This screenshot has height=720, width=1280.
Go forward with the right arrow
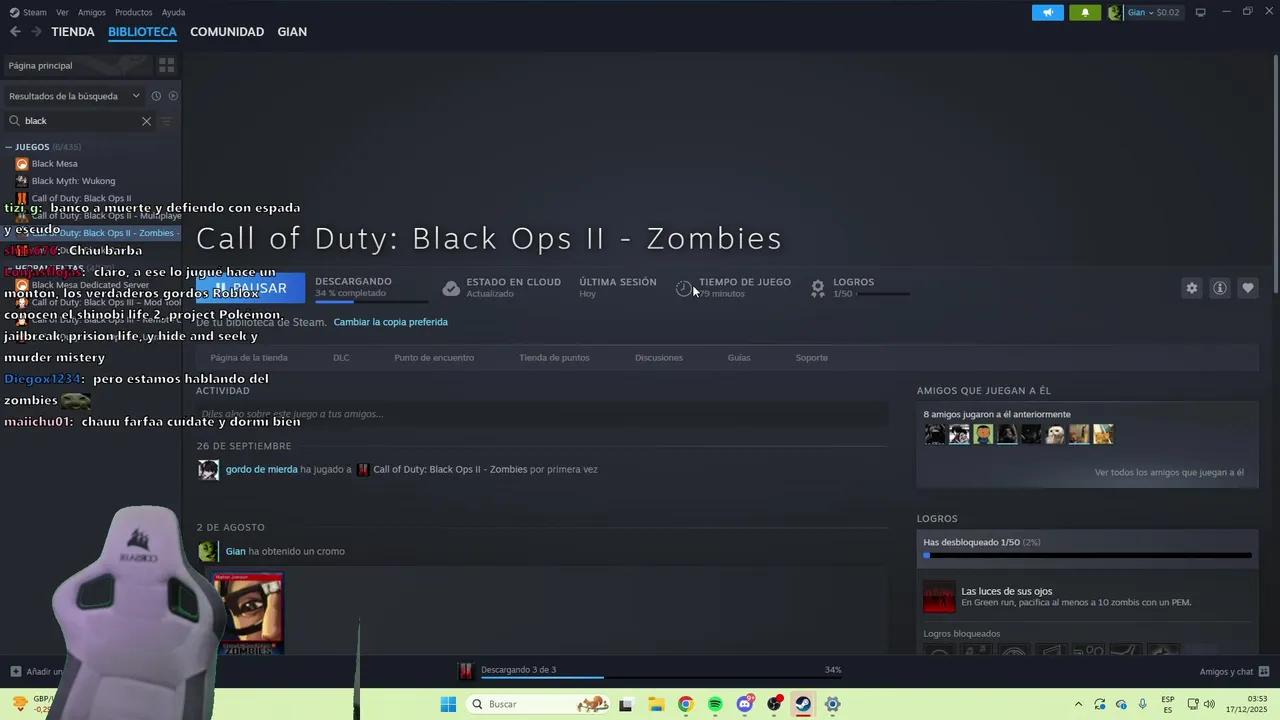tap(36, 32)
